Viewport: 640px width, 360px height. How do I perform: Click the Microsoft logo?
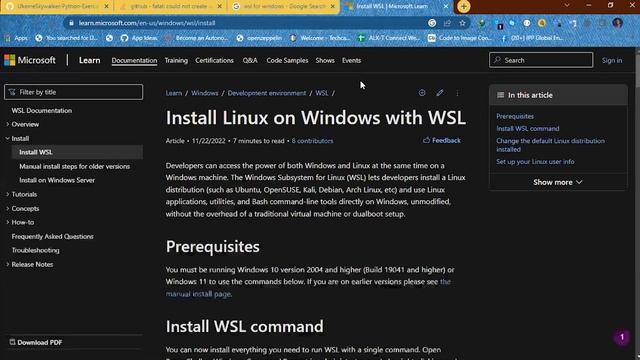30,60
